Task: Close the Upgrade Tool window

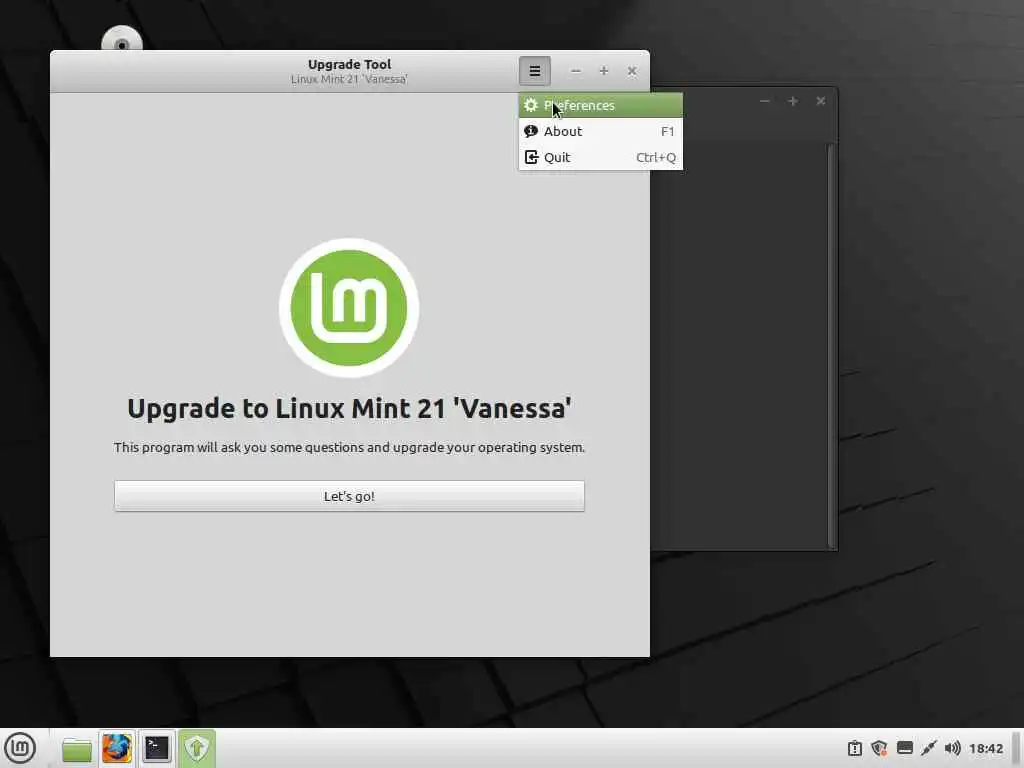Action: click(x=632, y=71)
